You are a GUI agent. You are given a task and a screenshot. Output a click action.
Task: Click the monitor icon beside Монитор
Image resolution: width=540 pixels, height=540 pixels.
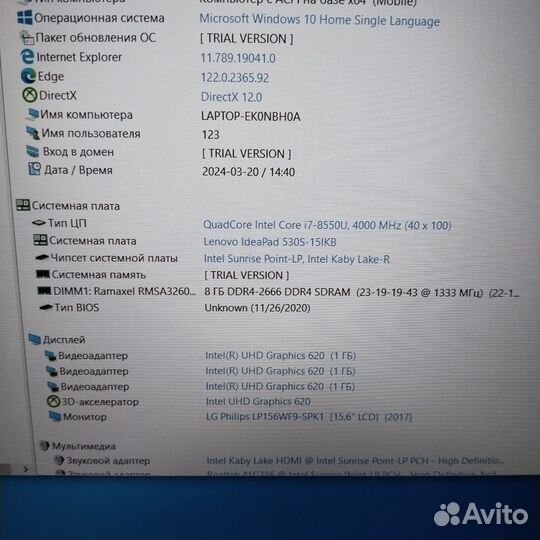click(55, 416)
